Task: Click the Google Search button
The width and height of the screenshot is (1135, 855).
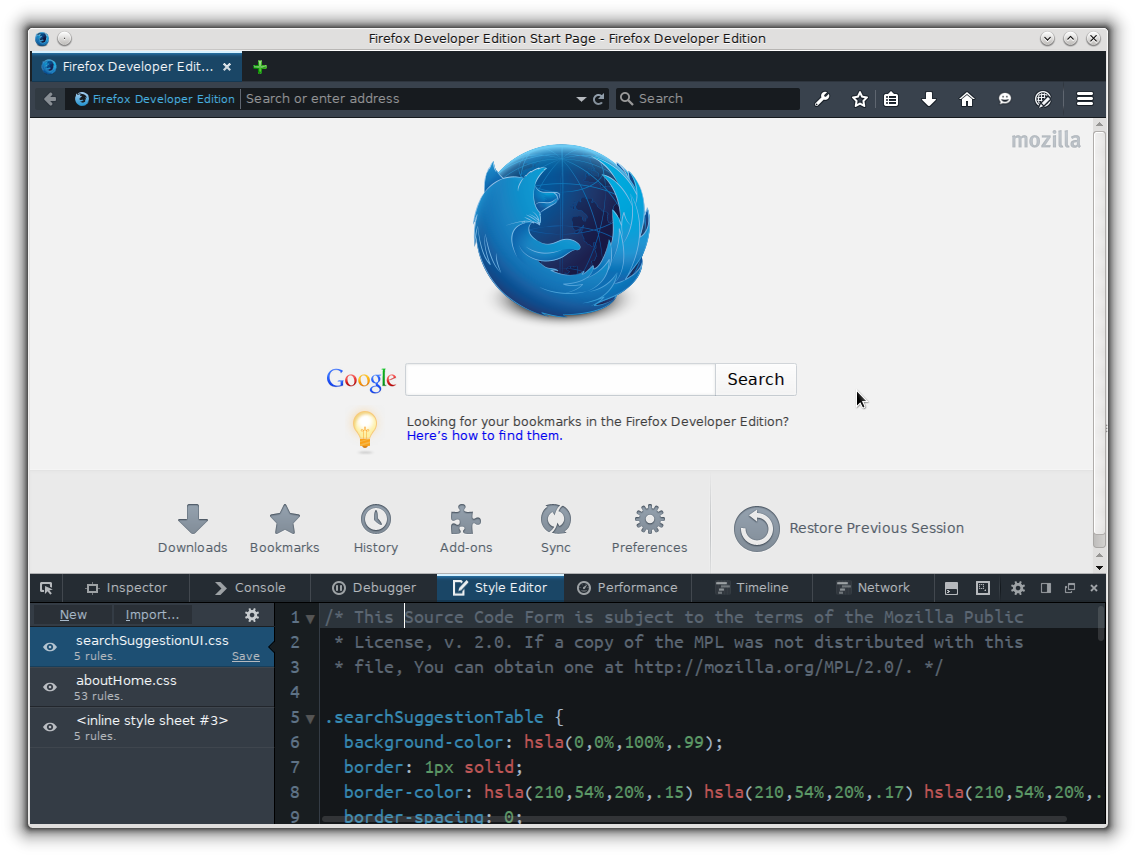Action: point(756,379)
